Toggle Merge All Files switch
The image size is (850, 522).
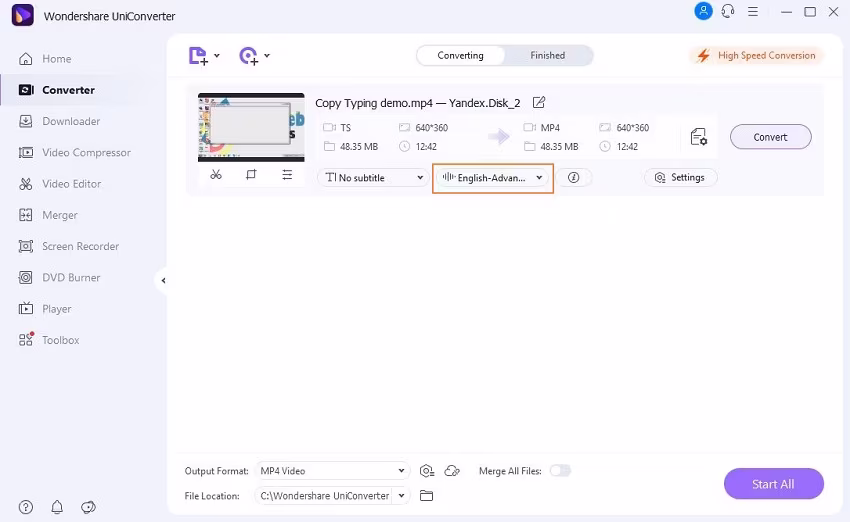[x=561, y=471]
